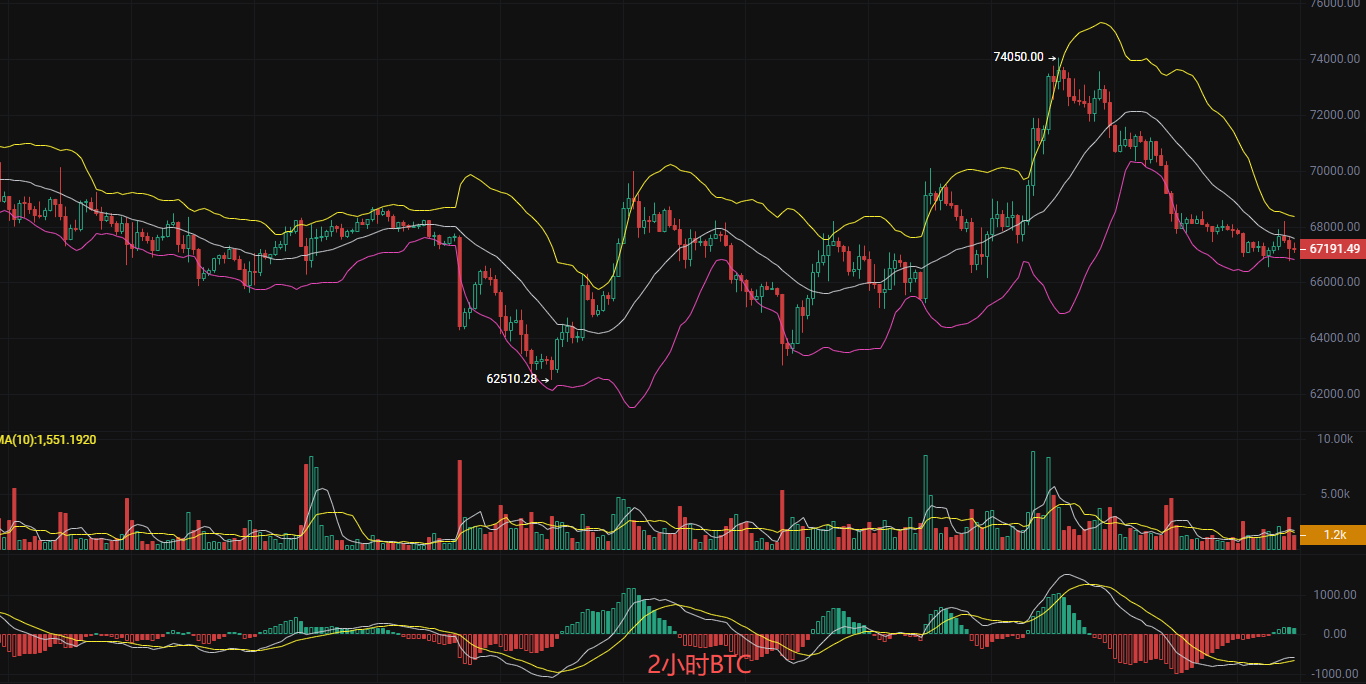Click the 70000.00 price axis label
The width and height of the screenshot is (1366, 684).
1334,171
